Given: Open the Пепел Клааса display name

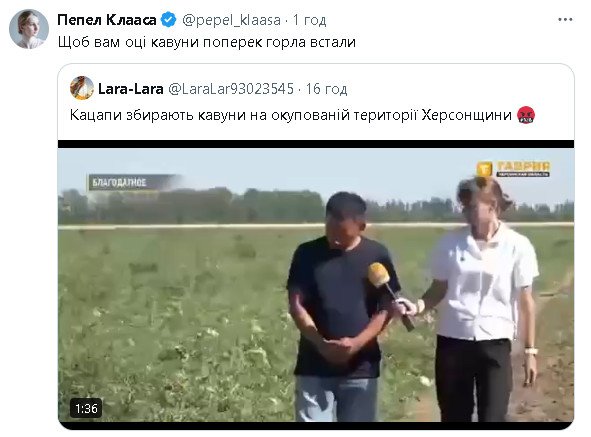Looking at the screenshot, I should (107, 20).
